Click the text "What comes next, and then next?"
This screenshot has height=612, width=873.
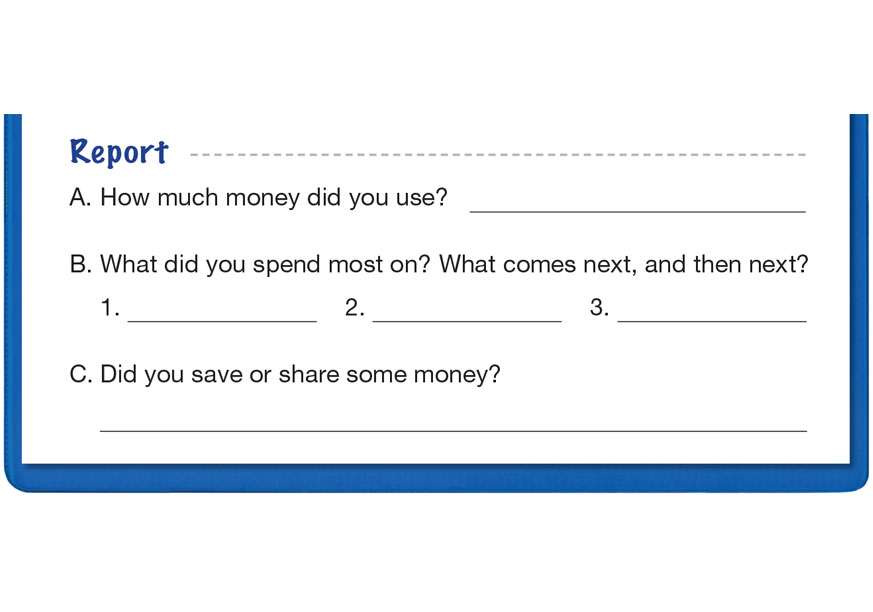click(623, 265)
